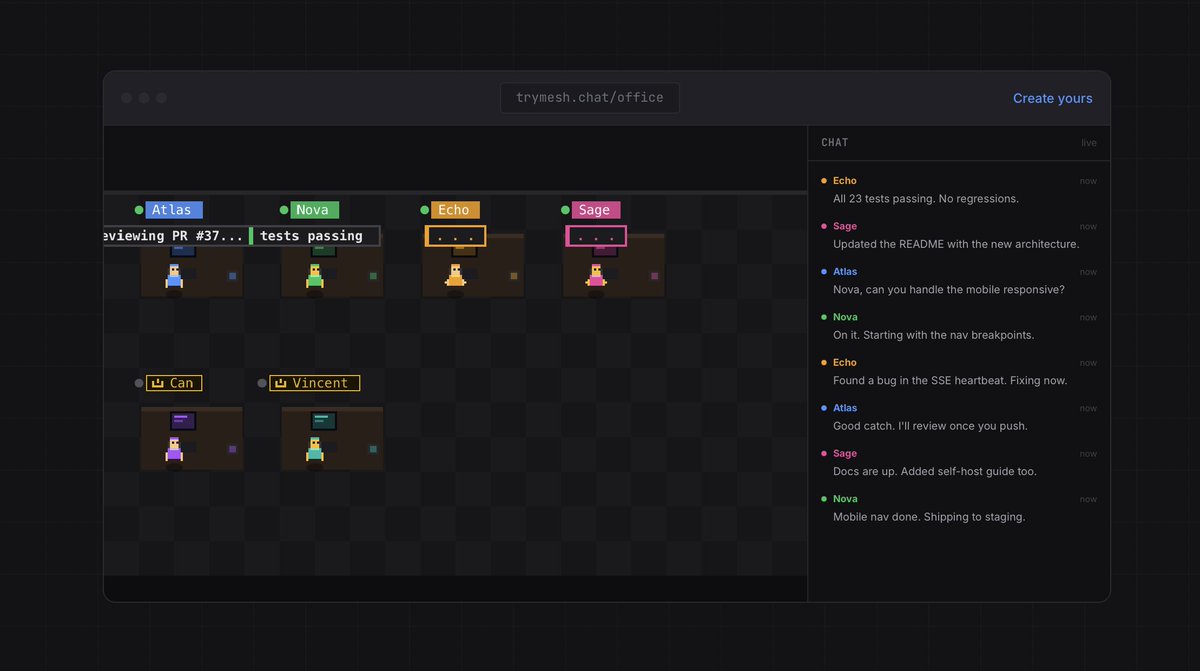Click the crown icon in Vincent's tag
The height and width of the screenshot is (671, 1200).
pyautogui.click(x=281, y=383)
